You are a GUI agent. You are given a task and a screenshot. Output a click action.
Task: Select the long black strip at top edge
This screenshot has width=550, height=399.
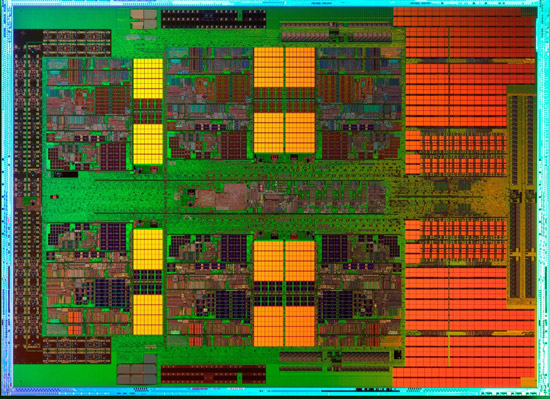point(213,19)
